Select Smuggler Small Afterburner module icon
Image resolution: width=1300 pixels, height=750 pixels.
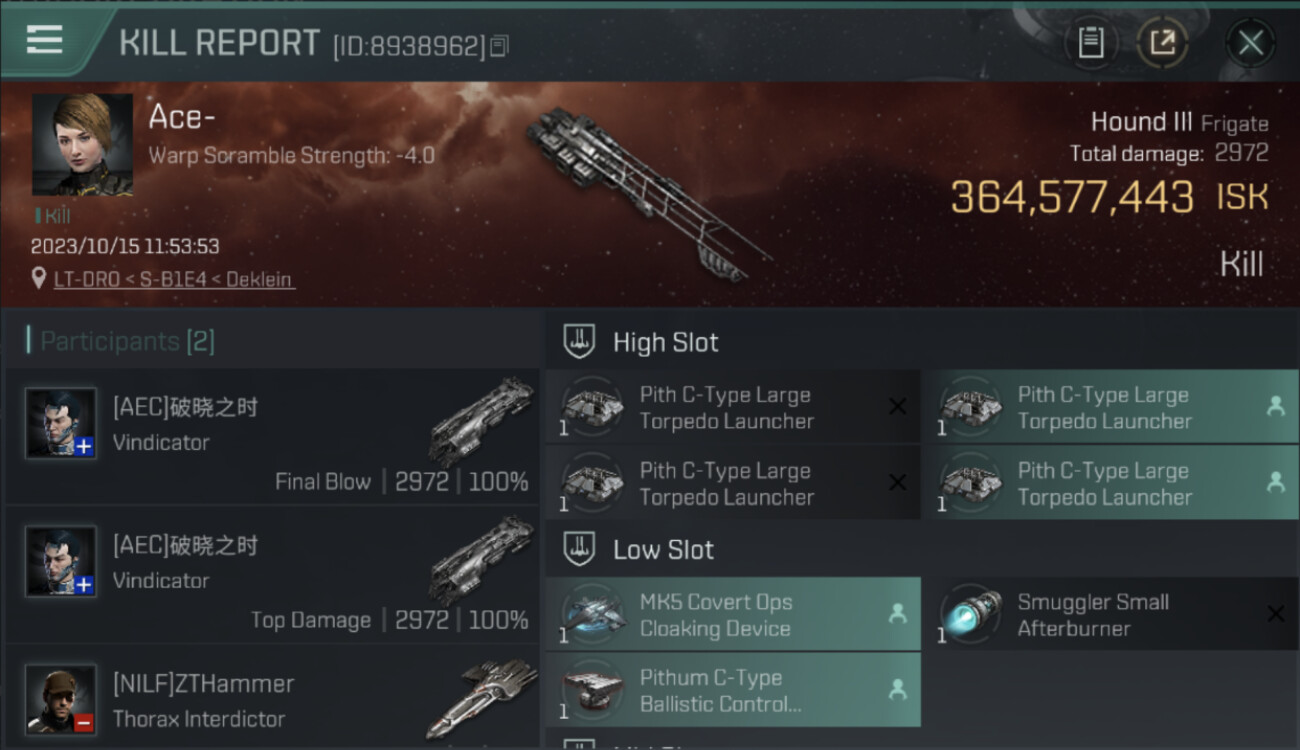click(971, 614)
